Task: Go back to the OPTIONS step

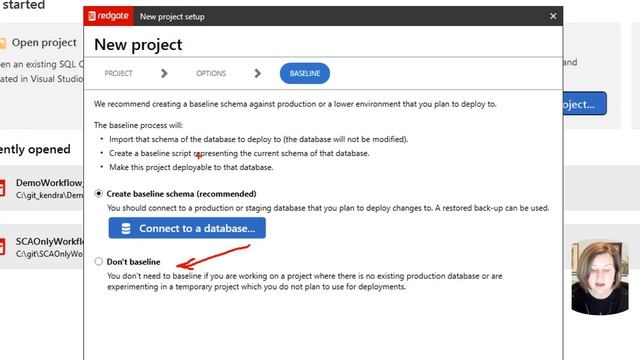Action: tap(211, 73)
